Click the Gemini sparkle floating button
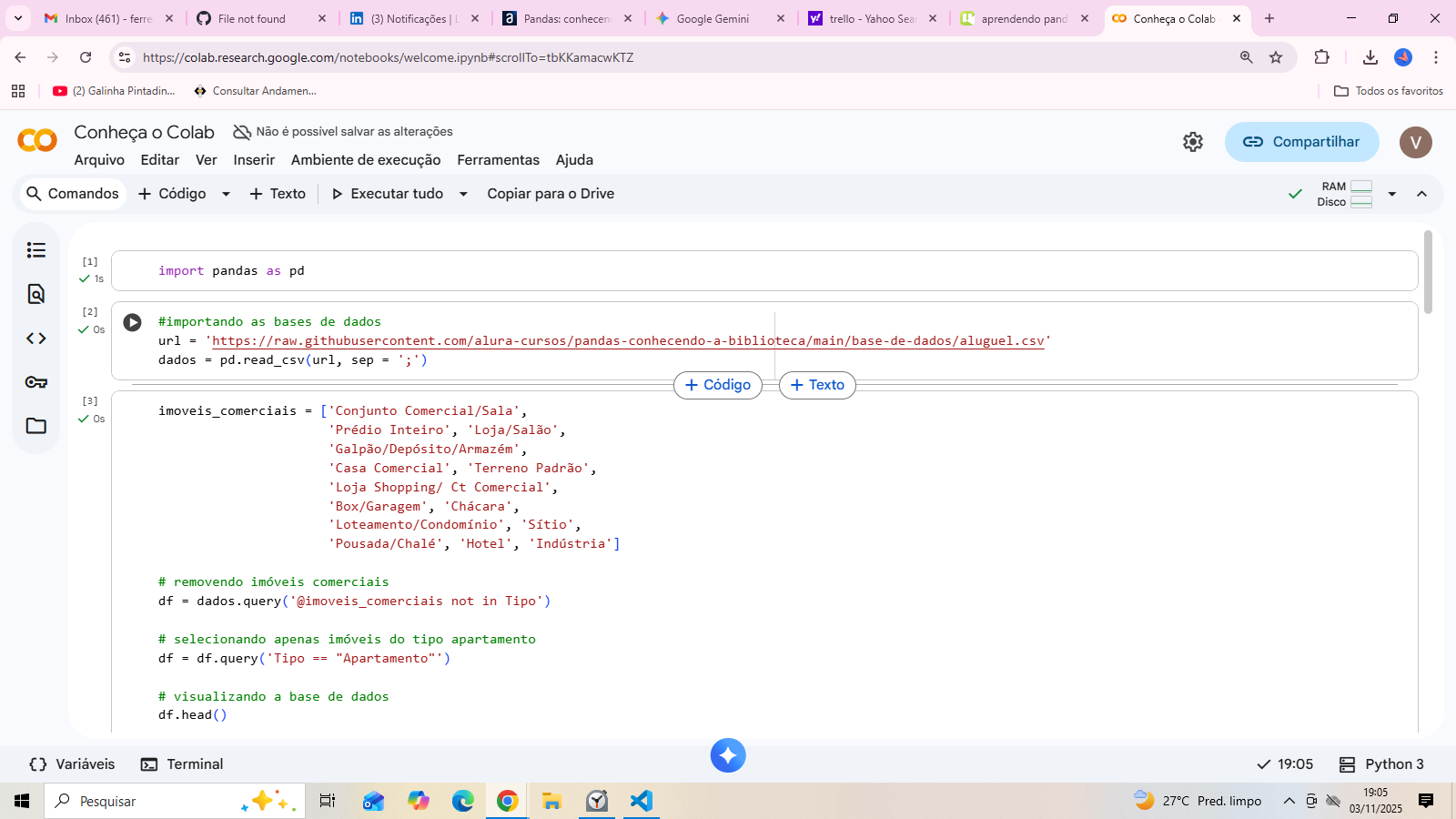This screenshot has height=819, width=1456. (728, 755)
